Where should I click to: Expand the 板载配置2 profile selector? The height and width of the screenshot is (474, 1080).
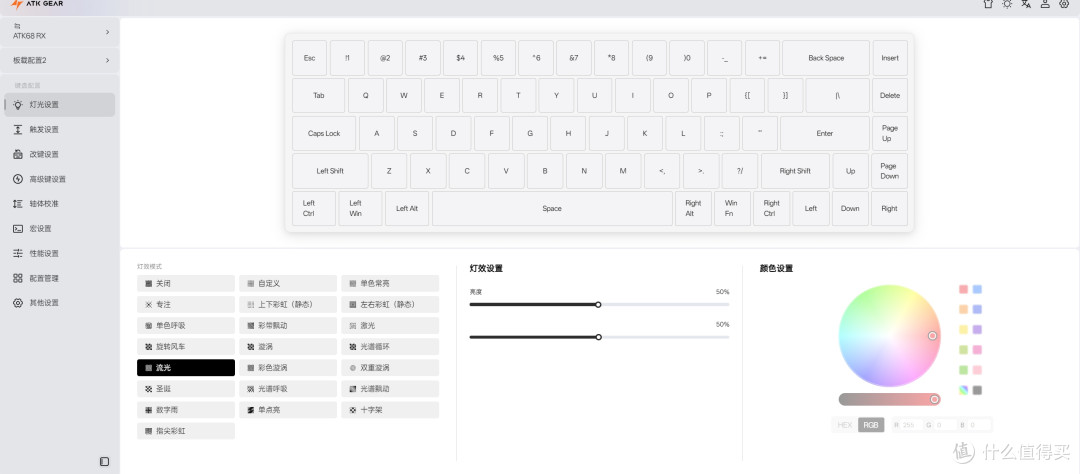60,61
